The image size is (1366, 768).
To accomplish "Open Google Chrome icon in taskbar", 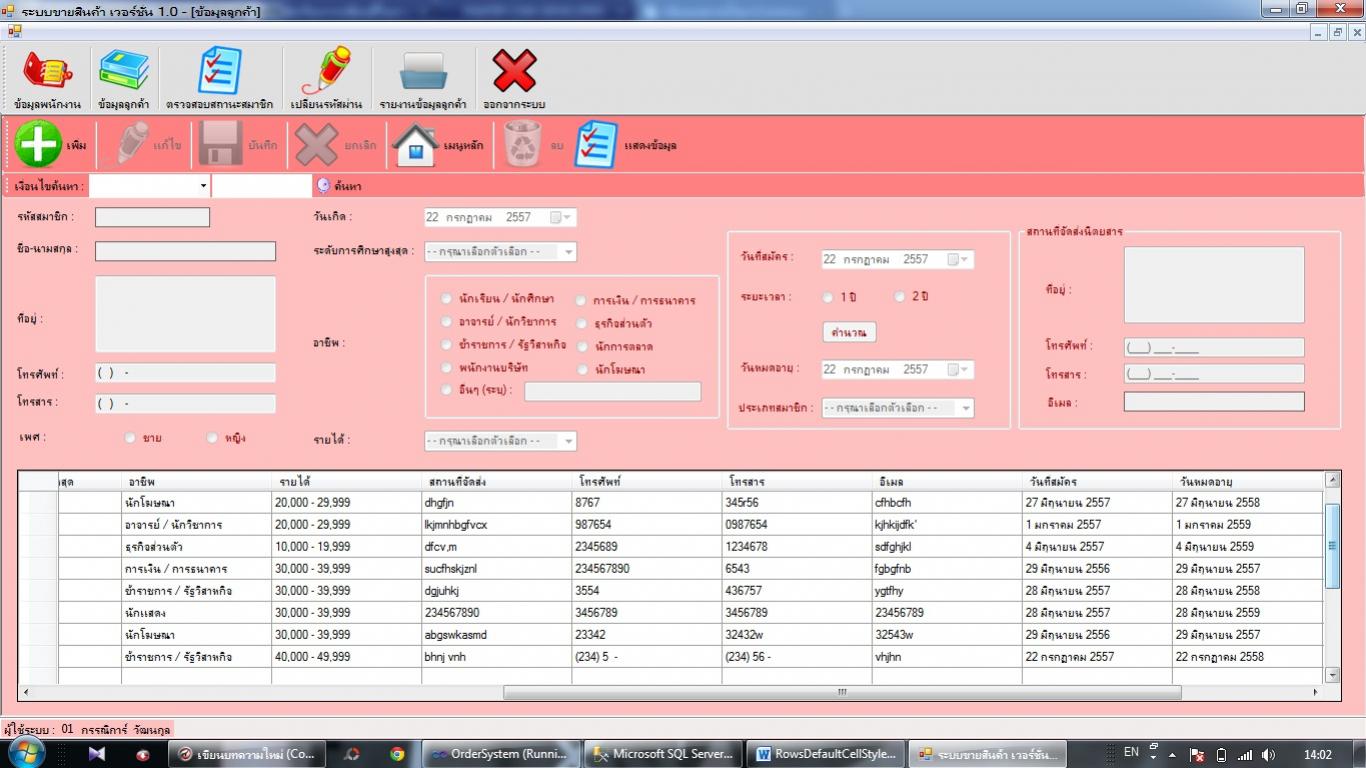I will (x=397, y=754).
